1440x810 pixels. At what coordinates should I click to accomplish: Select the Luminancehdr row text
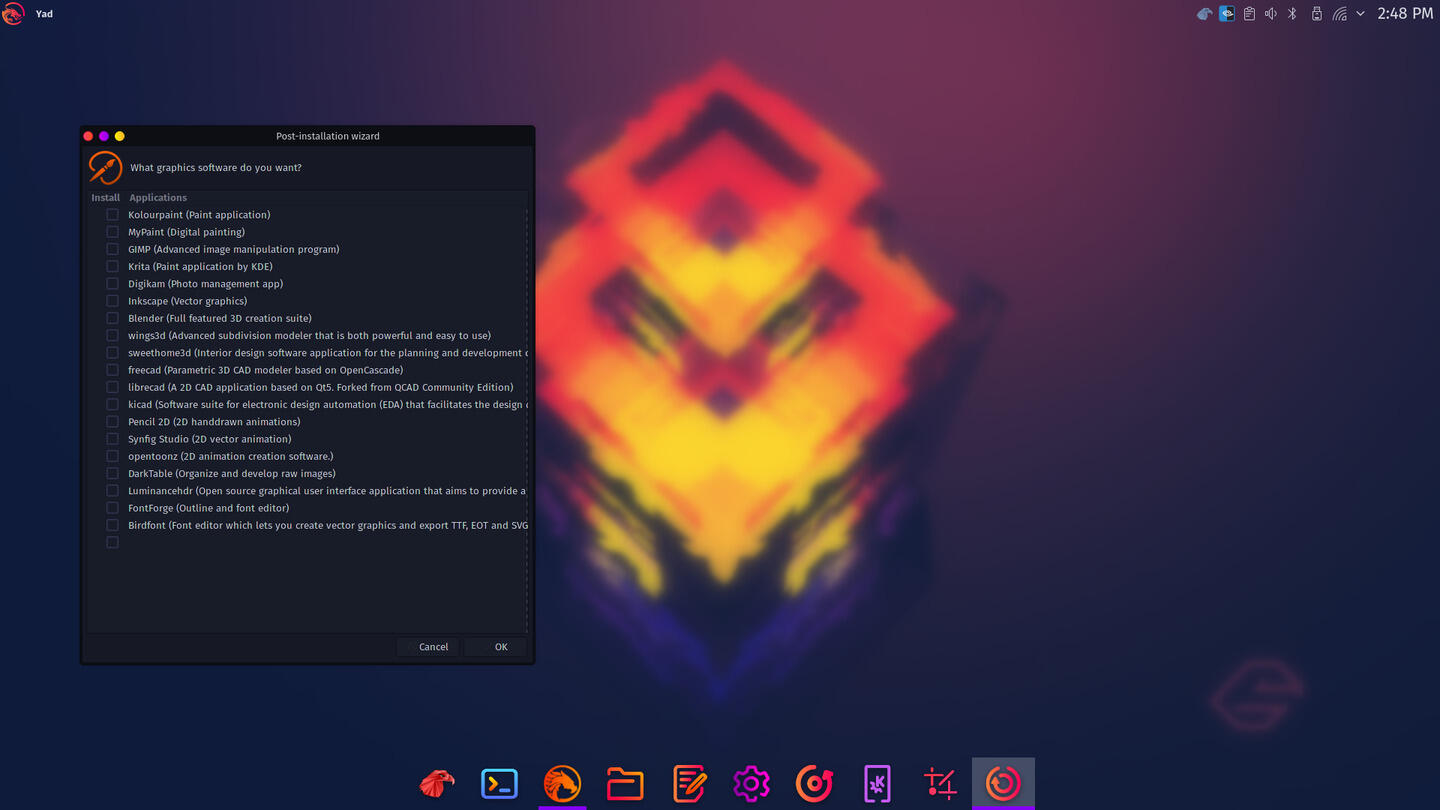click(327, 491)
